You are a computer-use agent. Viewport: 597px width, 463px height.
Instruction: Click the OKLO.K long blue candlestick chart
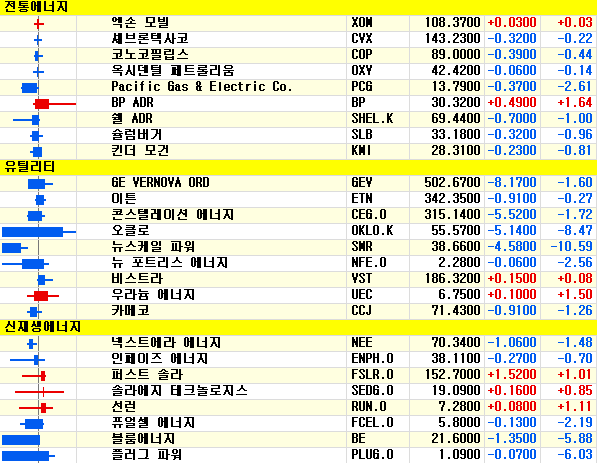pyautogui.click(x=38, y=232)
